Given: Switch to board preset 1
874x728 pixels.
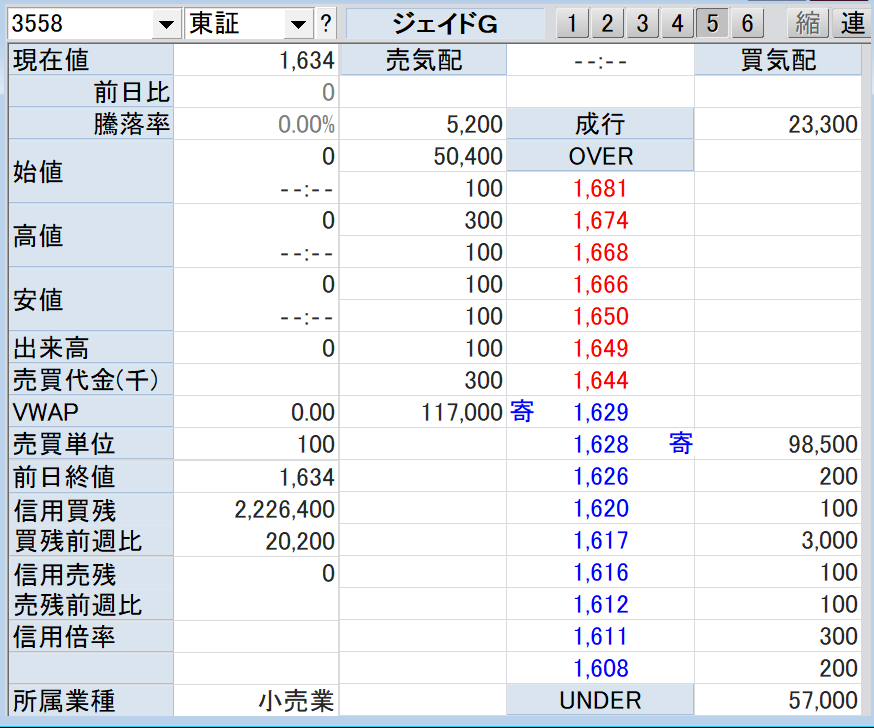Looking at the screenshot, I should [571, 23].
